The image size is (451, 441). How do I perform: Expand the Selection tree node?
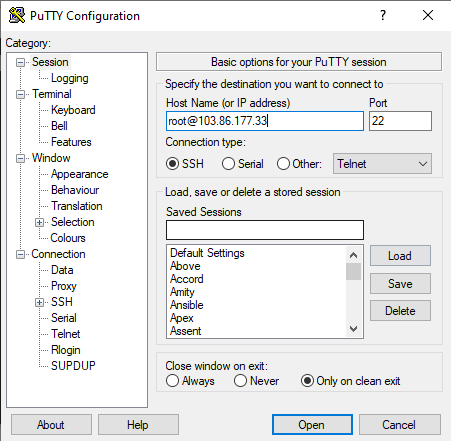pos(39,222)
